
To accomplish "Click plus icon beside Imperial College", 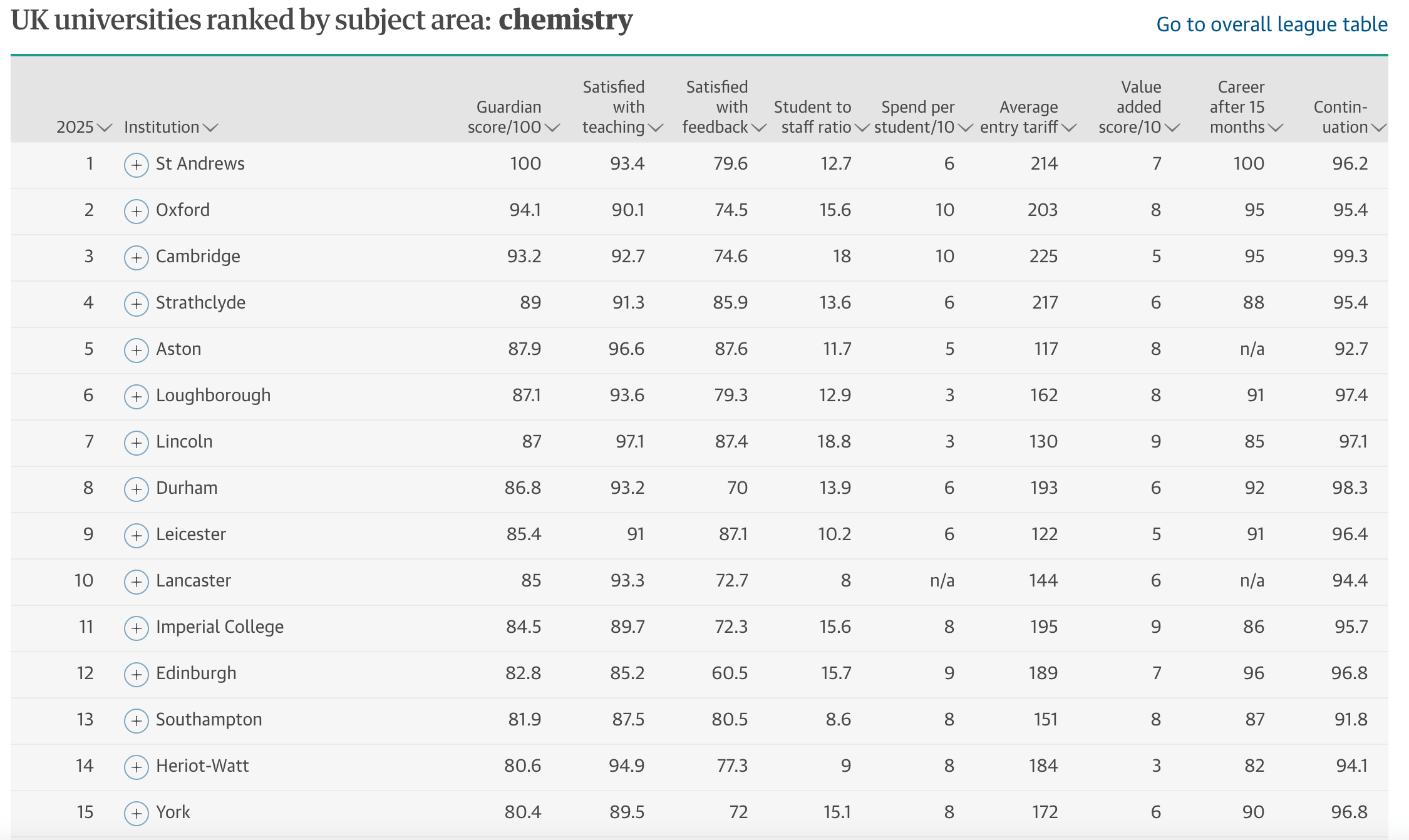I will pos(136,628).
